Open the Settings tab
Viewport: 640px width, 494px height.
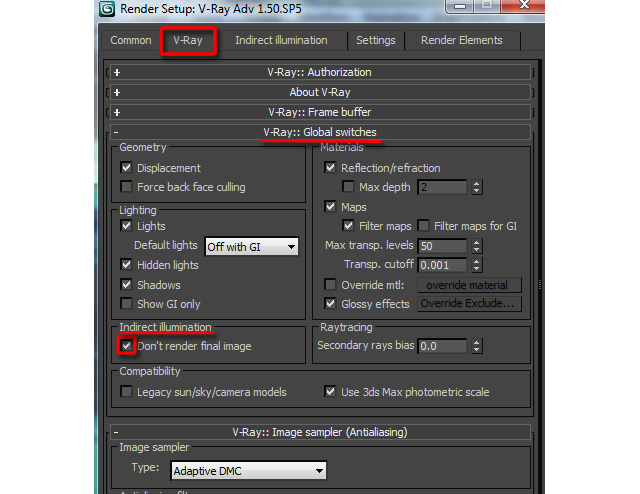tap(376, 40)
